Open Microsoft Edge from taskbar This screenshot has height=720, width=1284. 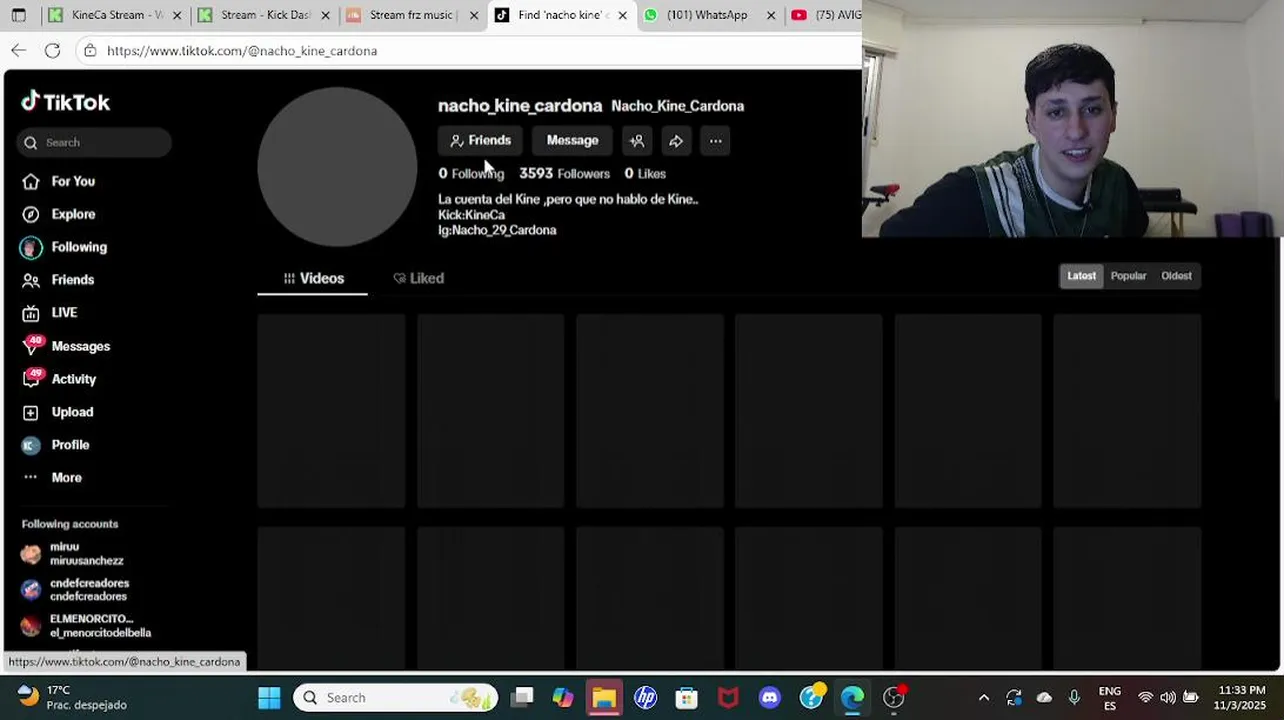click(x=852, y=698)
